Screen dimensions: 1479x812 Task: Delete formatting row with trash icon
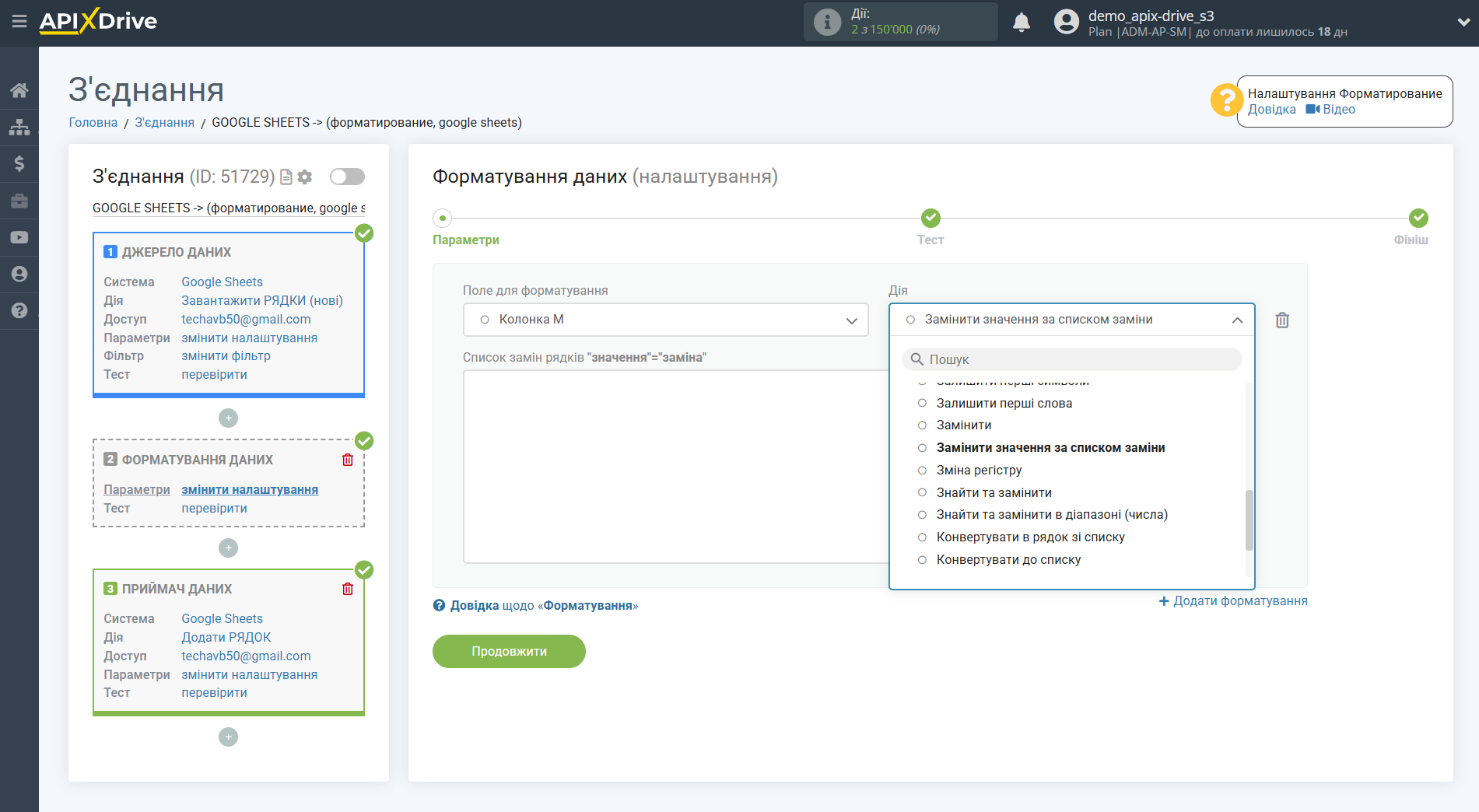(x=1282, y=320)
